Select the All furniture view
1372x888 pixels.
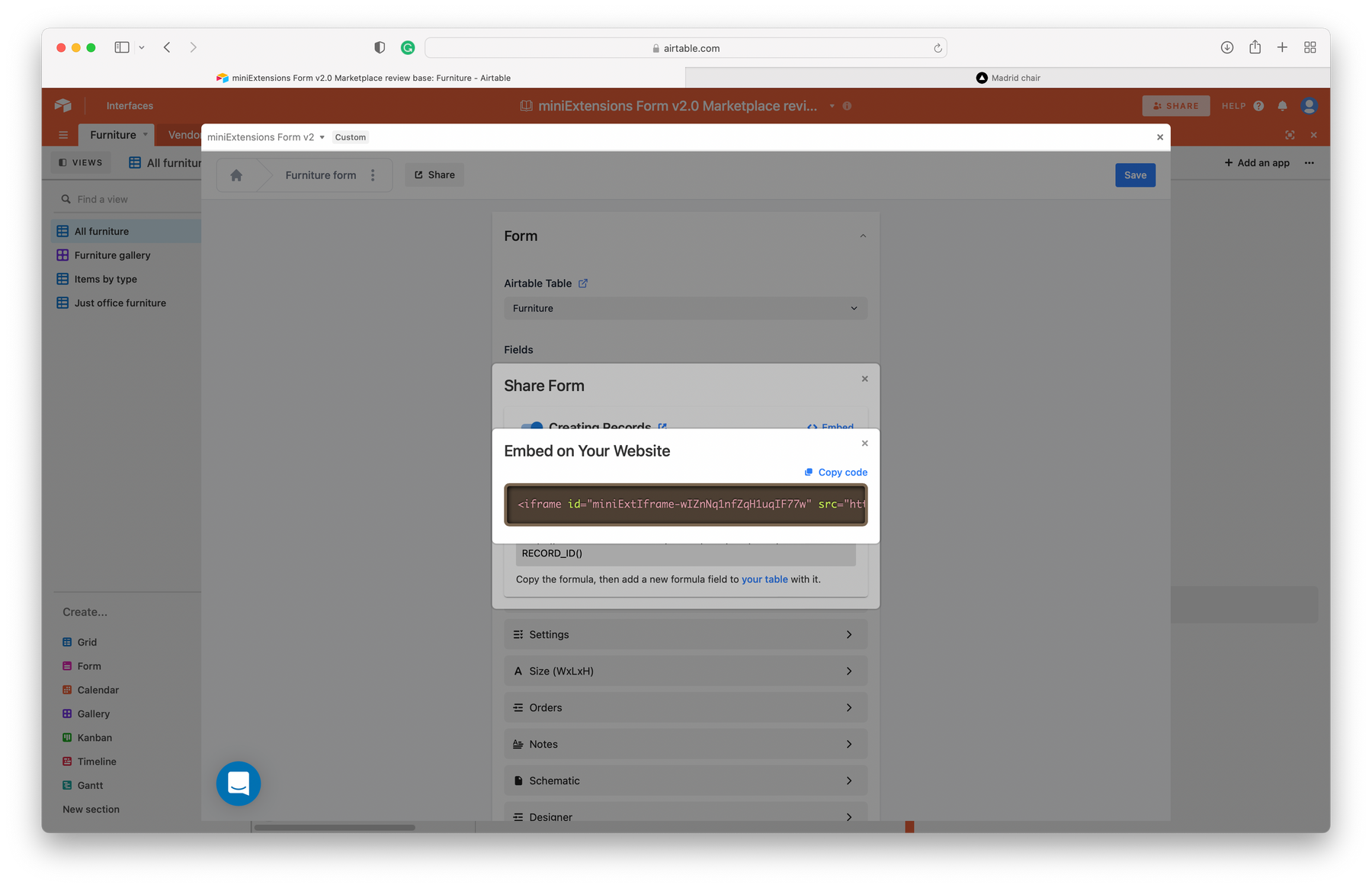[x=127, y=232]
